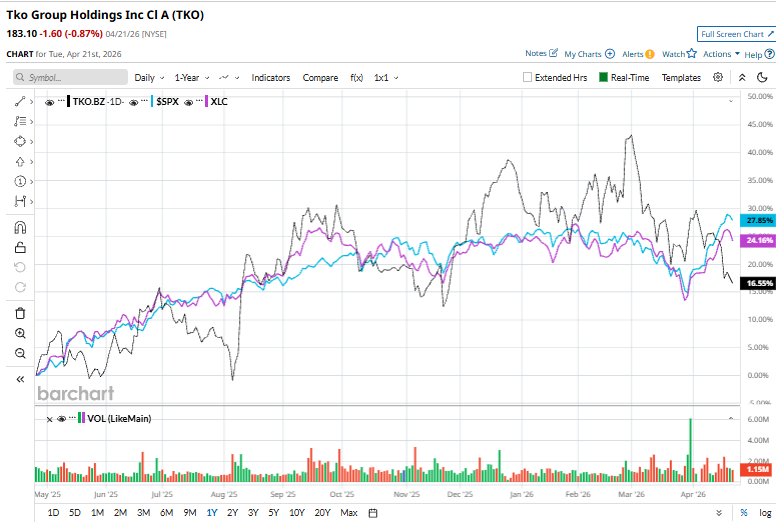Open the f(x) expressions menu
This screenshot has width=776, height=522.
(x=356, y=78)
